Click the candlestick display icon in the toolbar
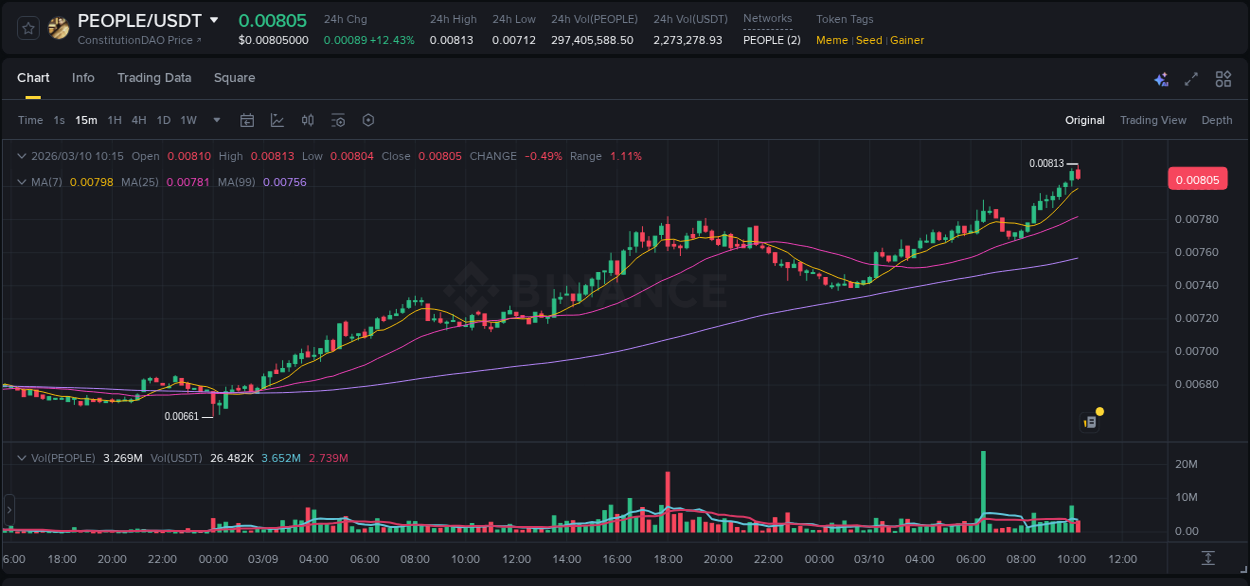Viewport: 1250px width, 586px height. [307, 120]
